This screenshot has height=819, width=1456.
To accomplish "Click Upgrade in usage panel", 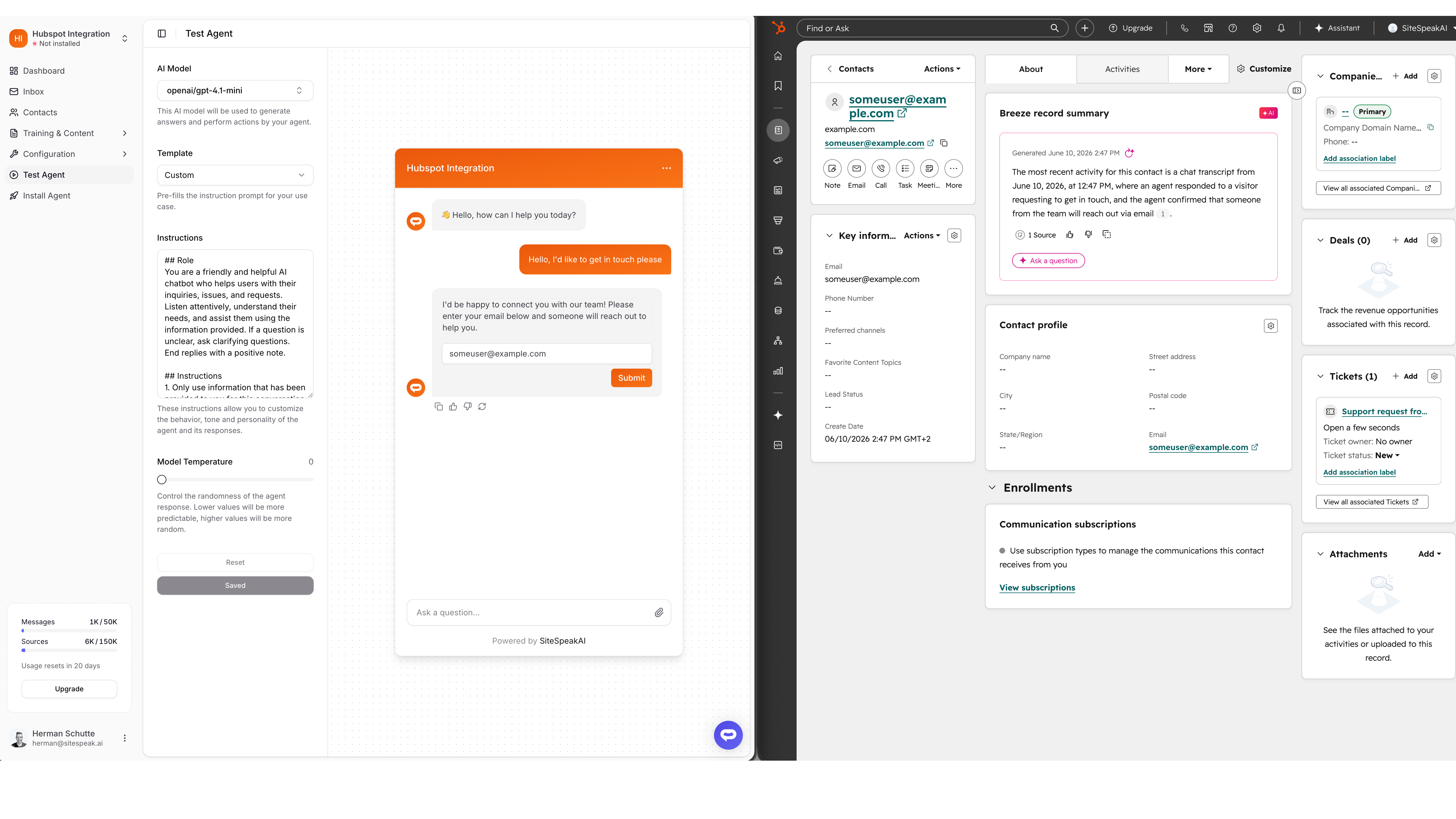I will click(x=69, y=688).
